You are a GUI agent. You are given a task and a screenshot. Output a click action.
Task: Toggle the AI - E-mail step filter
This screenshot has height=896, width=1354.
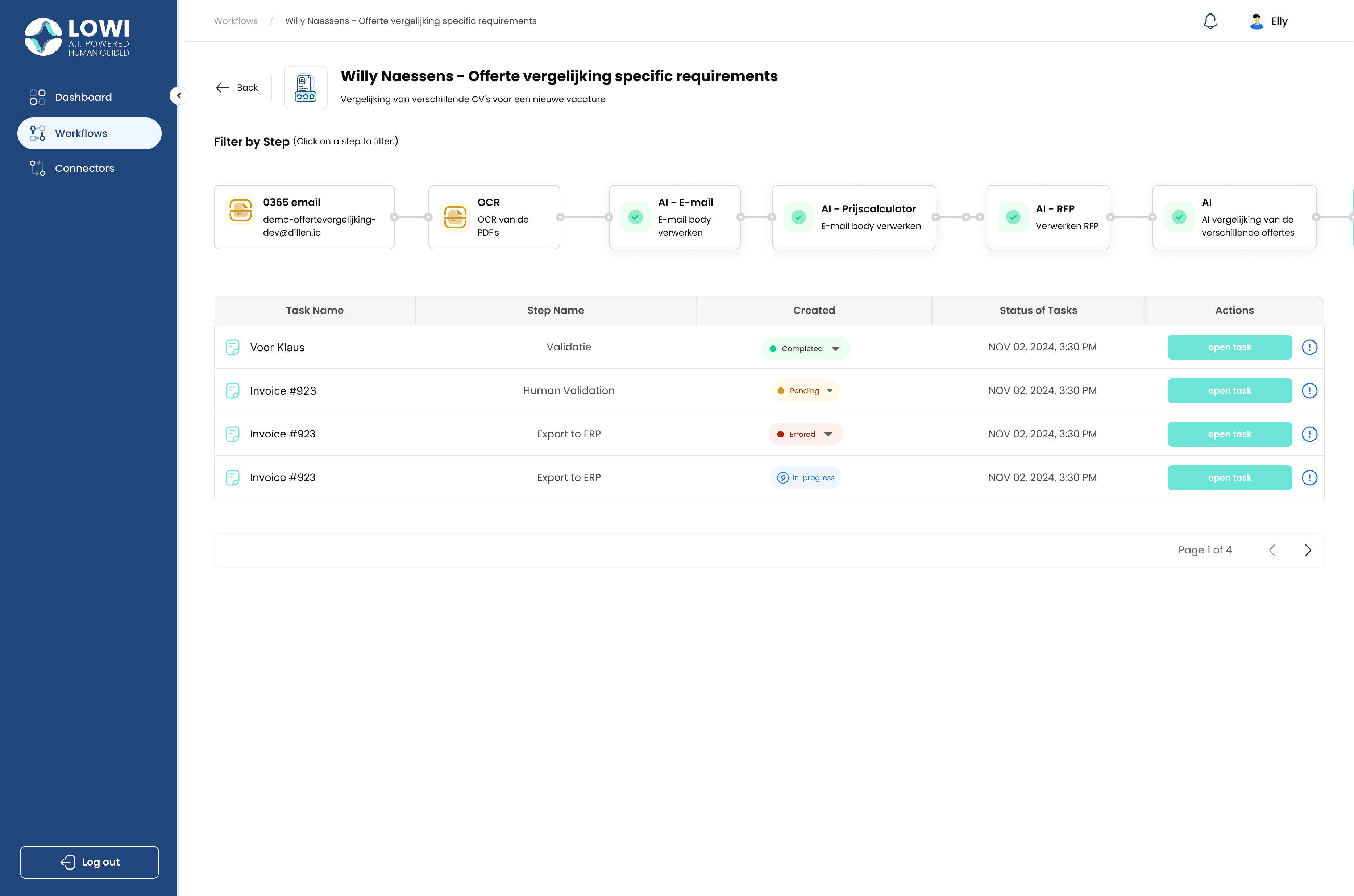674,217
